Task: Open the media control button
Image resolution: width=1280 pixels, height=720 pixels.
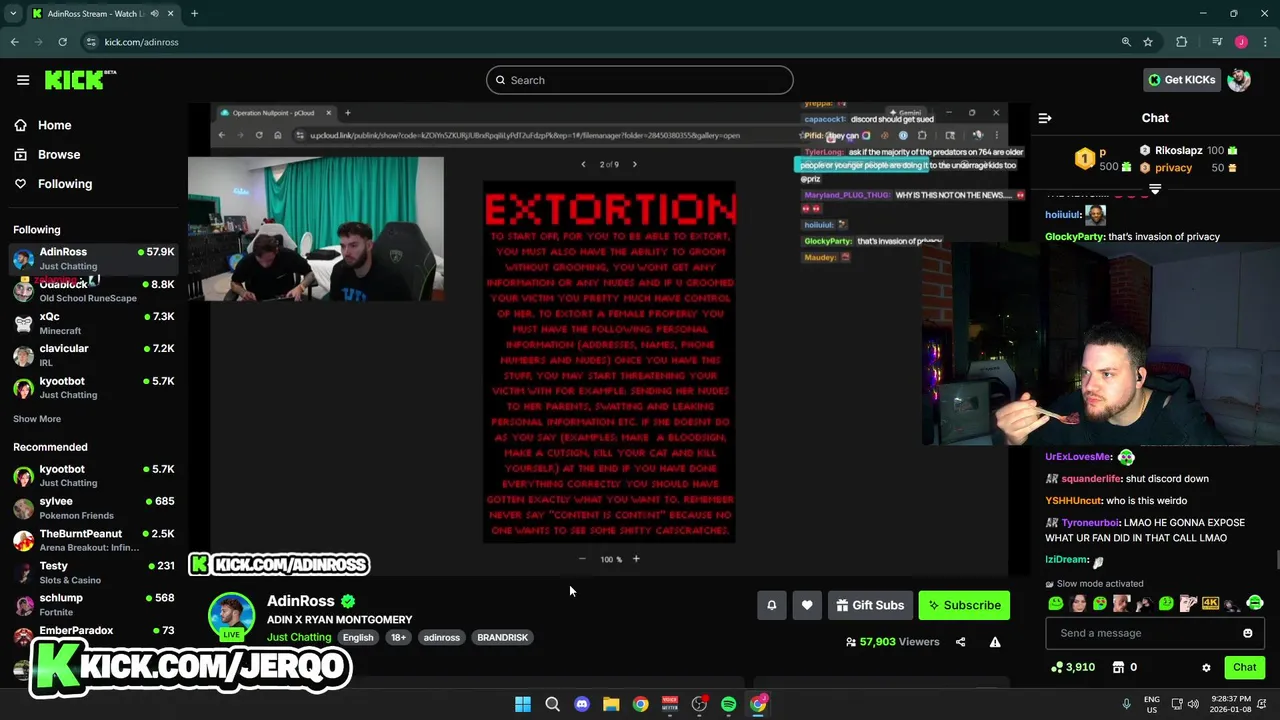Action: tap(1217, 42)
